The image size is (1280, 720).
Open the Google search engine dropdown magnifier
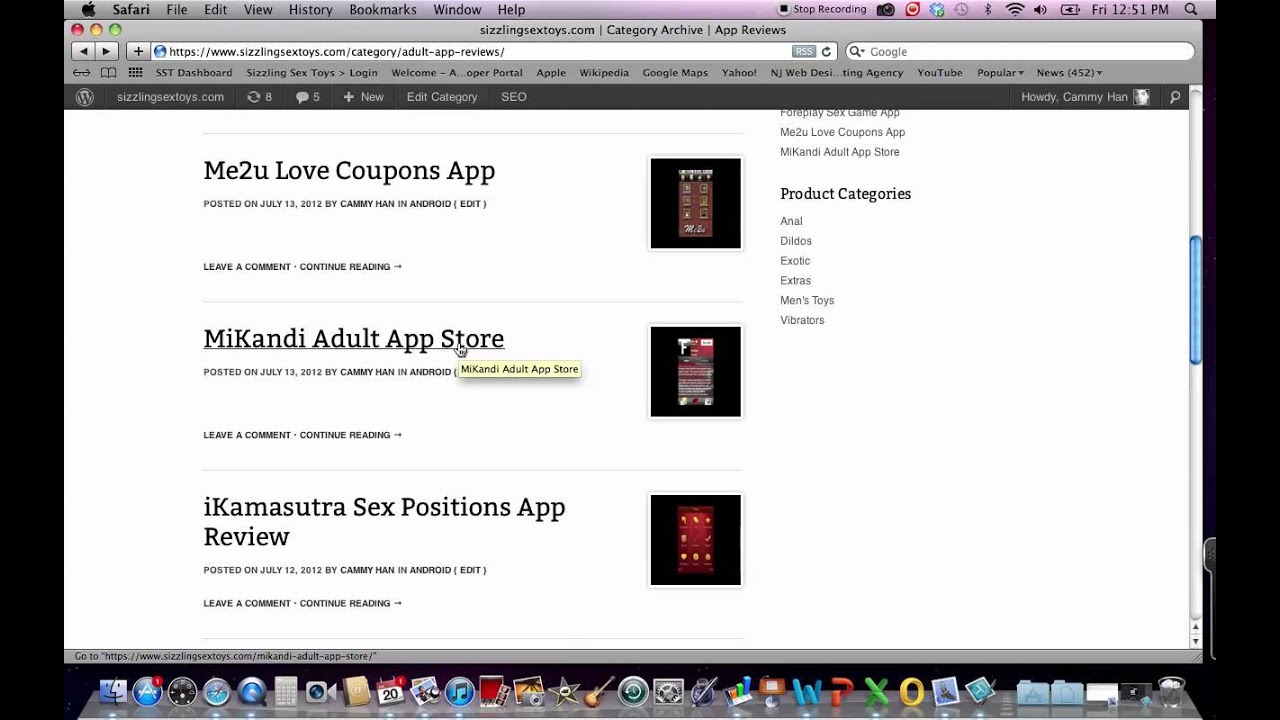pyautogui.click(x=857, y=51)
